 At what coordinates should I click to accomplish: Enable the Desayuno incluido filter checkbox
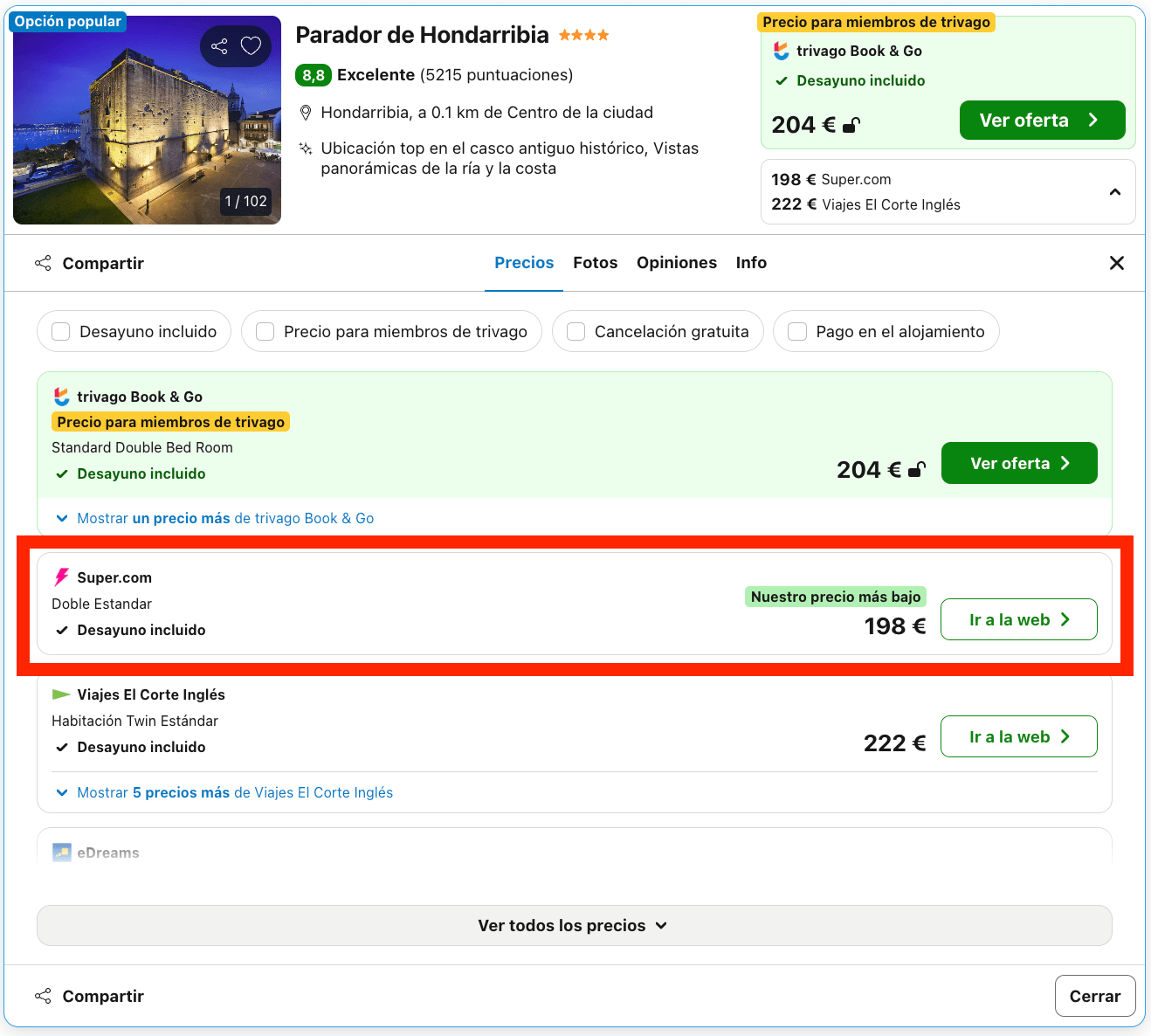tap(61, 332)
